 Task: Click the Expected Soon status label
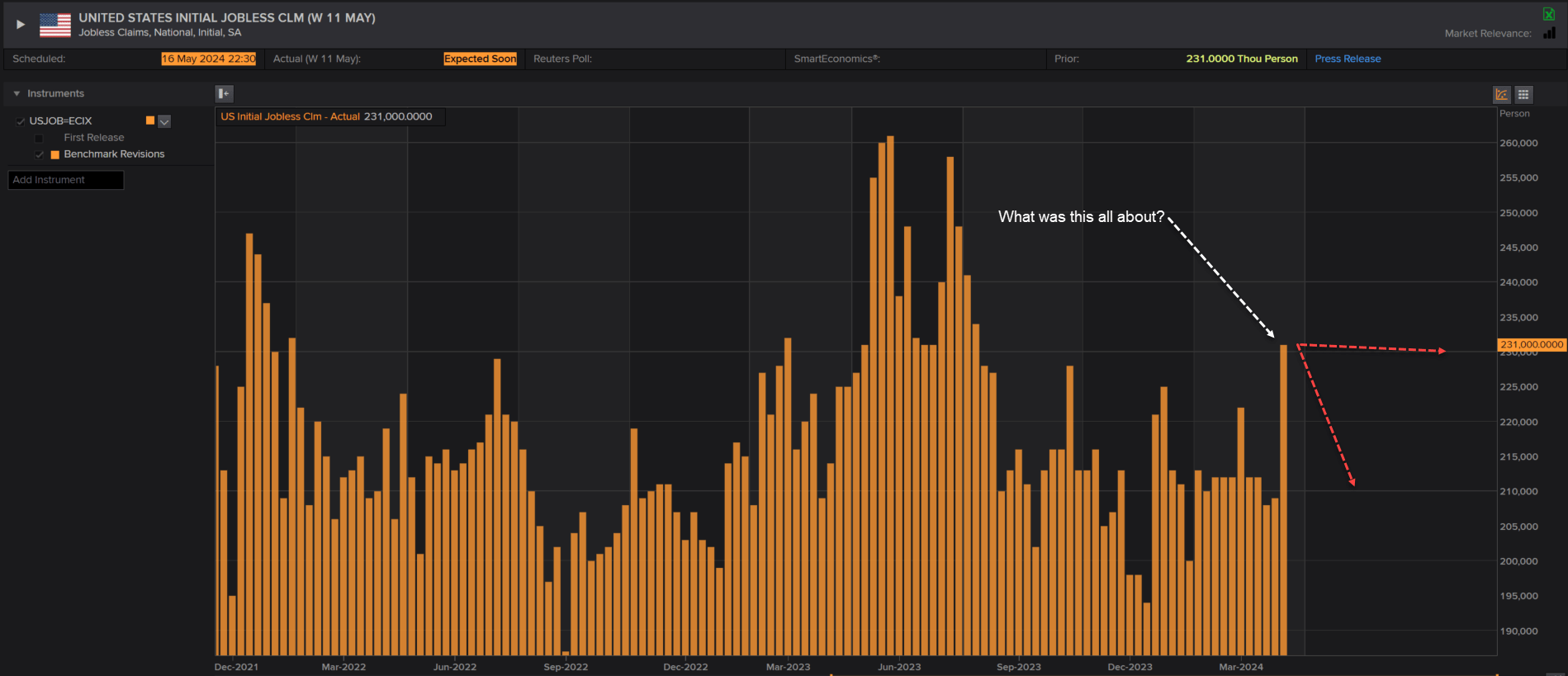(x=480, y=59)
